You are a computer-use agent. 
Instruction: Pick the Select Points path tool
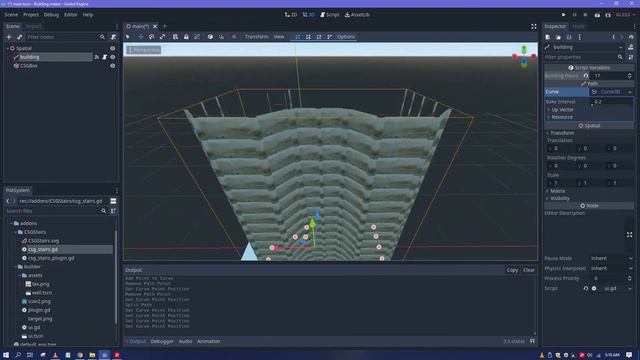click(x=298, y=37)
